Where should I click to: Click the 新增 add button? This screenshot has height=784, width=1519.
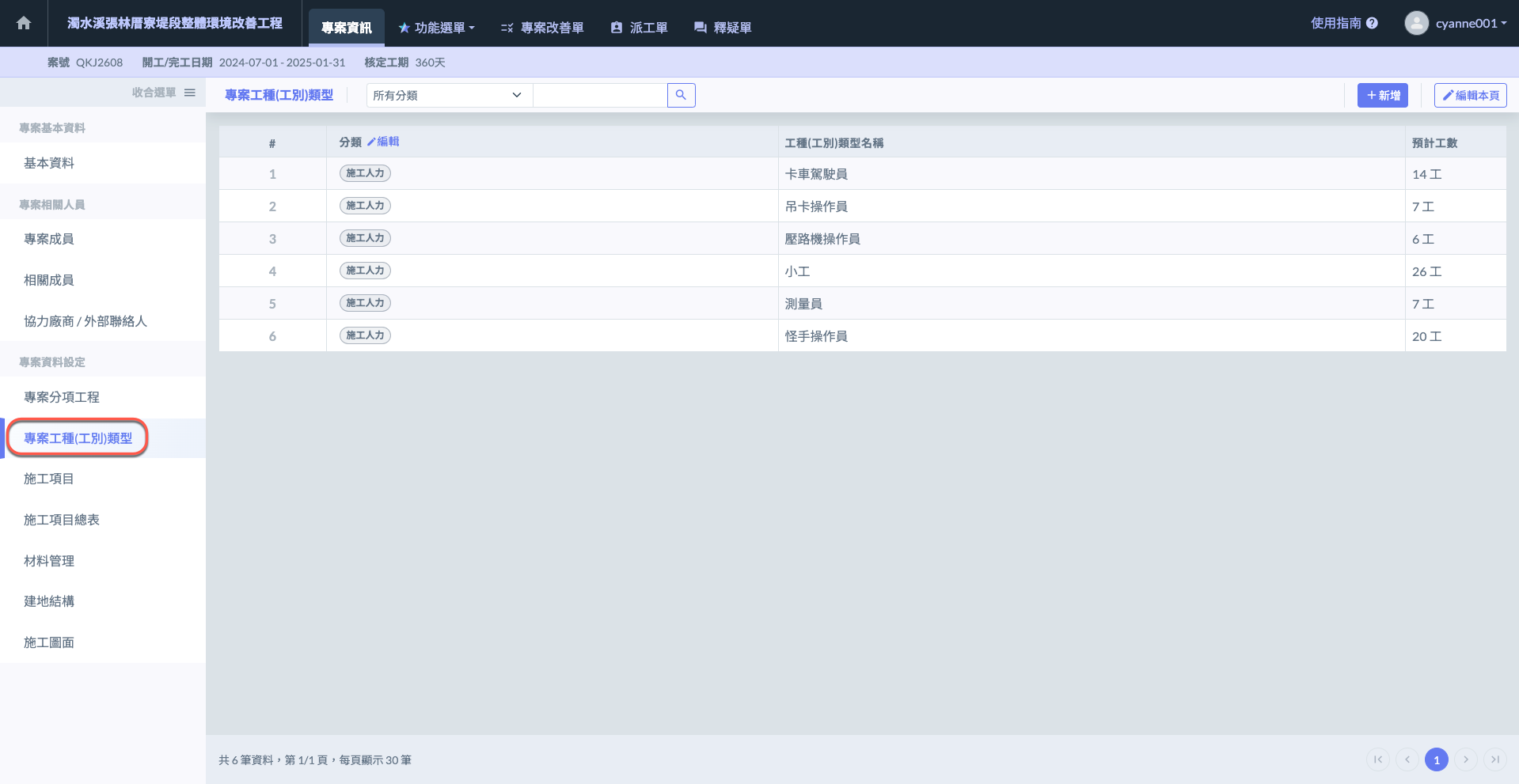click(1382, 95)
